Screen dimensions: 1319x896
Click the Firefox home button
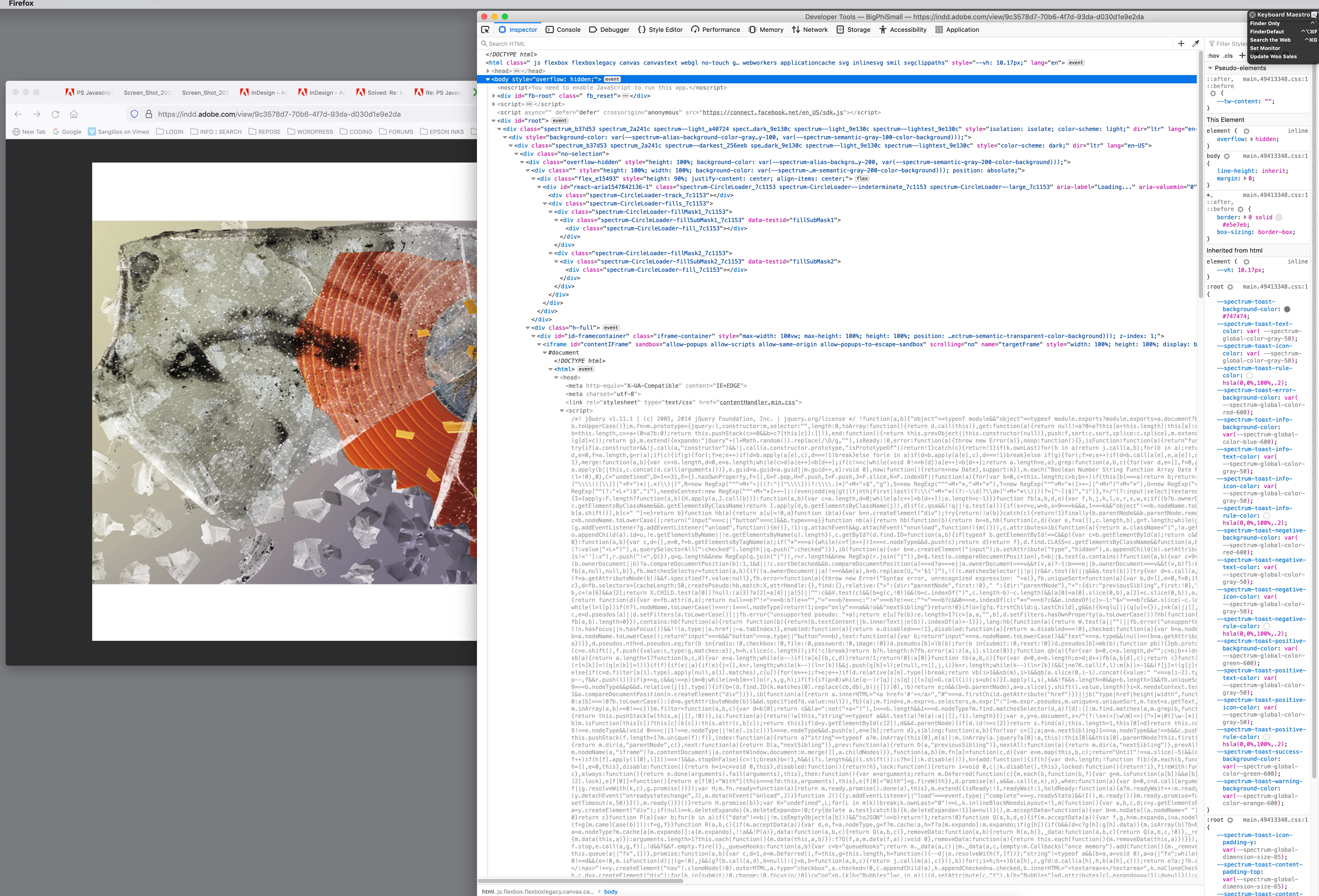pyautogui.click(x=74, y=114)
